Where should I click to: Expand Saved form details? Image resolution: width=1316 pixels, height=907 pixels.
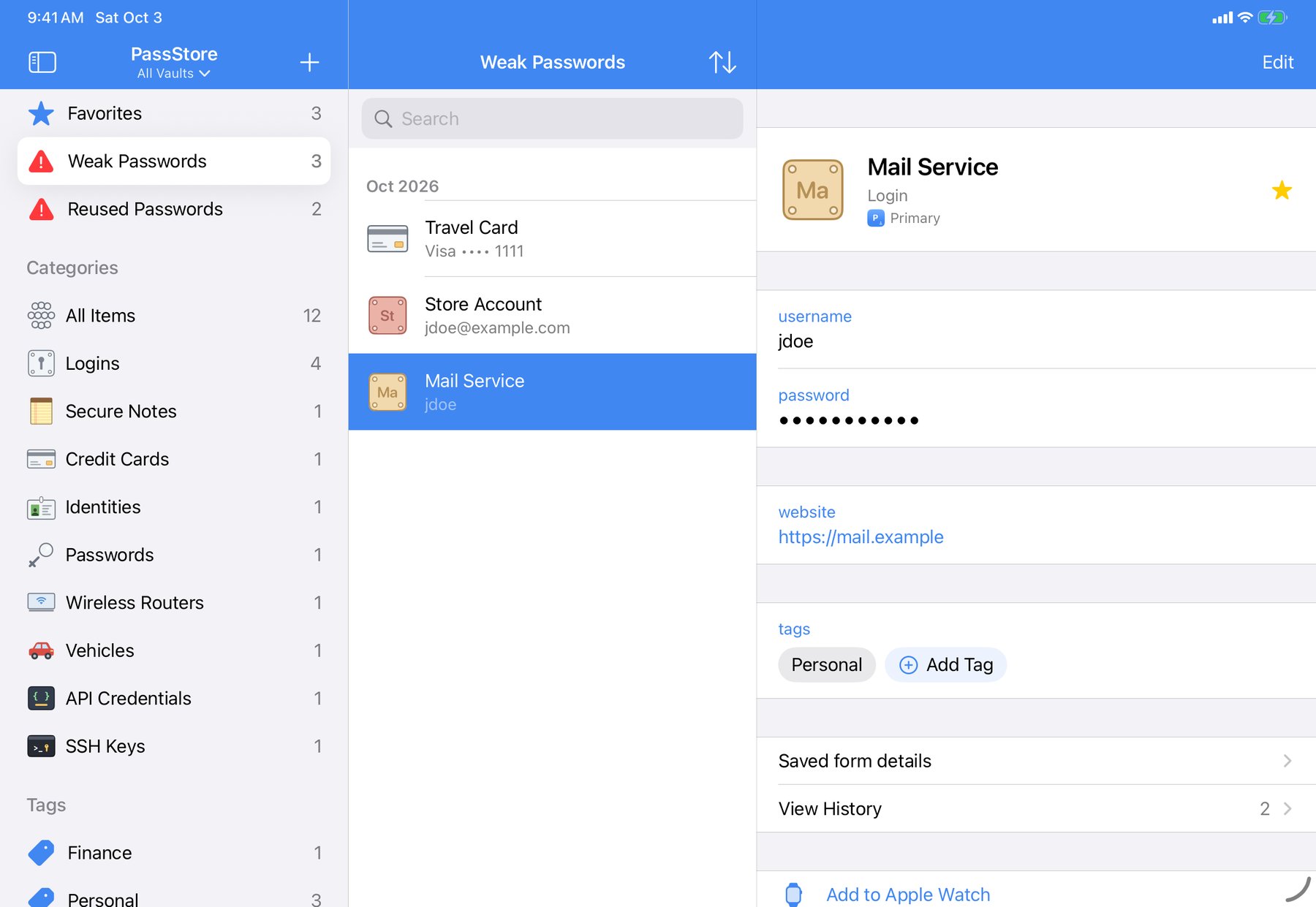(x=1036, y=761)
